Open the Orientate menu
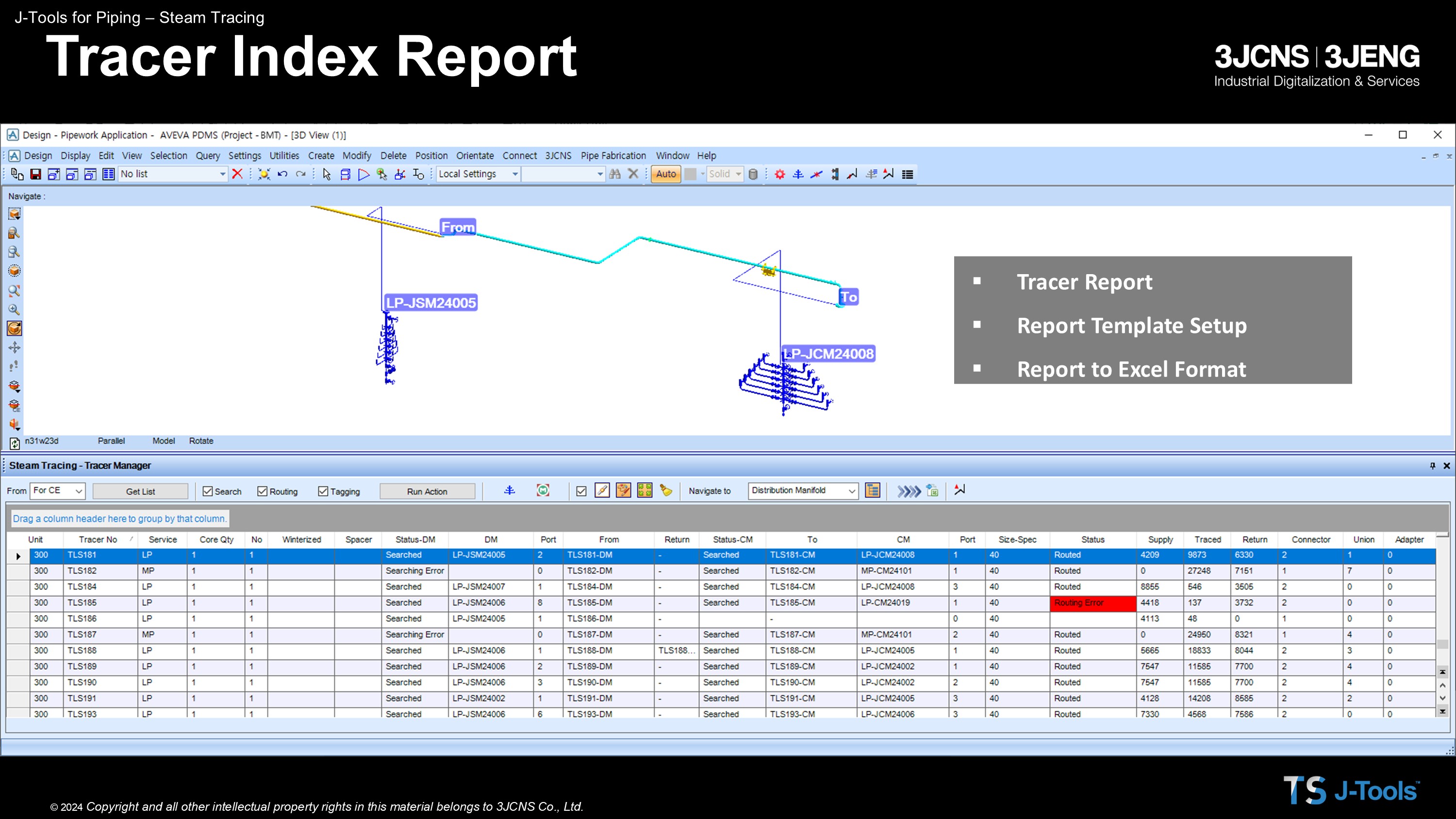The height and width of the screenshot is (819, 1456). (475, 155)
